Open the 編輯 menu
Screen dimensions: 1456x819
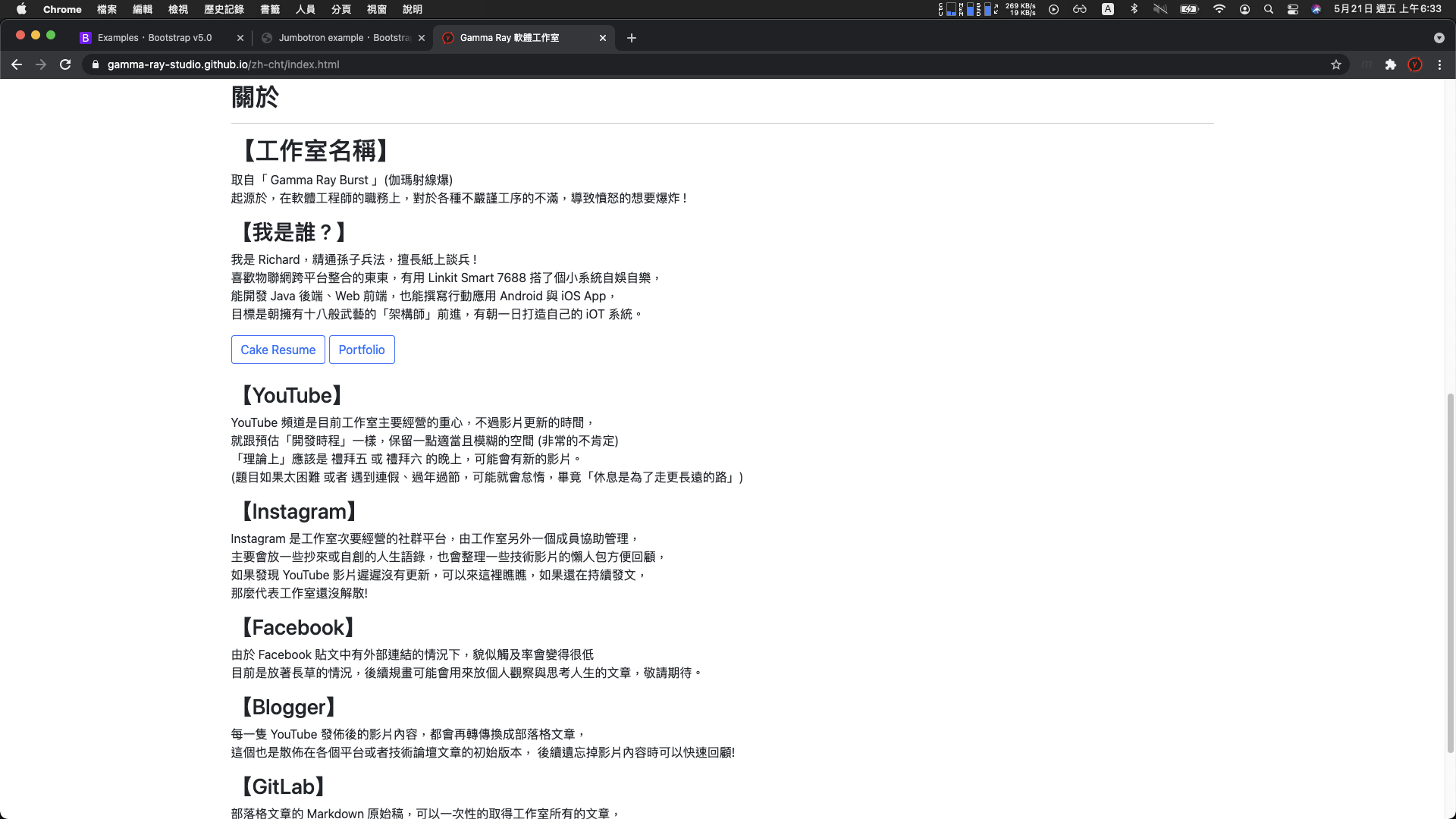click(x=143, y=9)
